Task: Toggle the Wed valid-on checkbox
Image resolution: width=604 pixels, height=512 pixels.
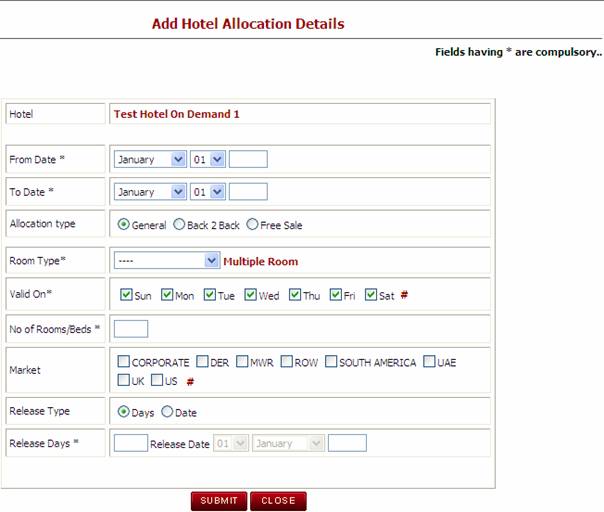Action: tap(252, 295)
